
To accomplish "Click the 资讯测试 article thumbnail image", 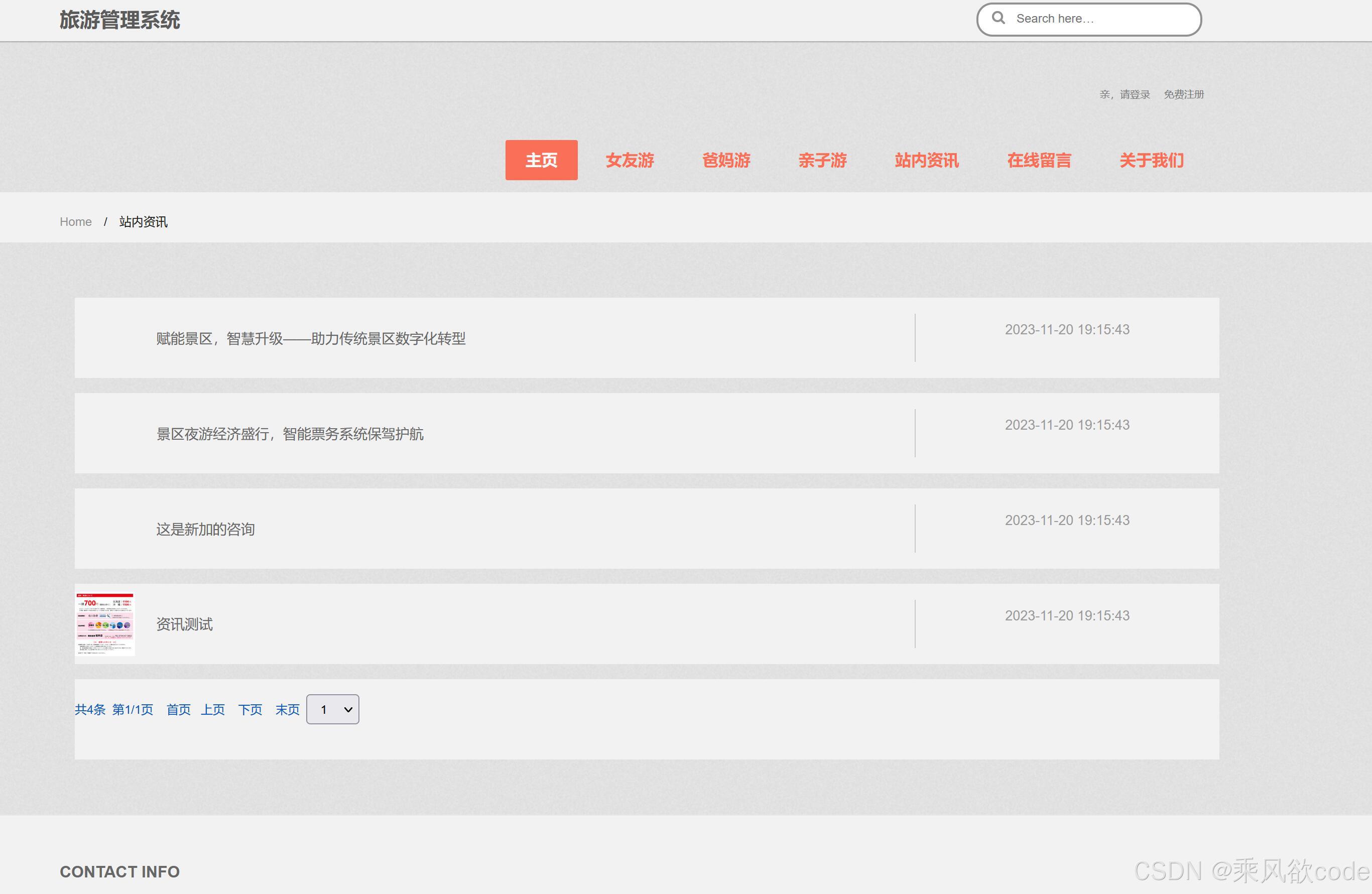I will point(105,624).
